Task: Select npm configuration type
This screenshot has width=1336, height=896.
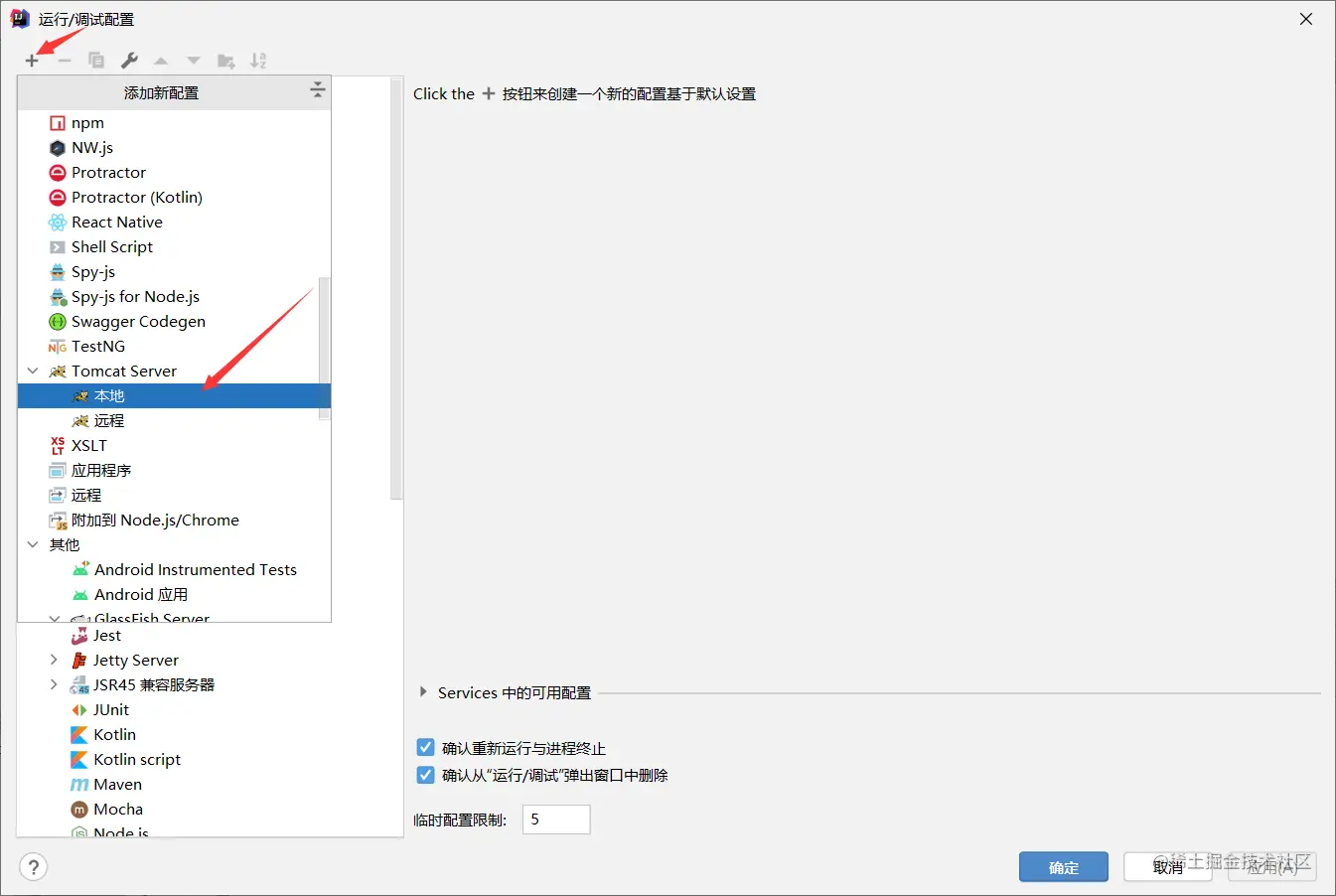Action: pos(174,123)
